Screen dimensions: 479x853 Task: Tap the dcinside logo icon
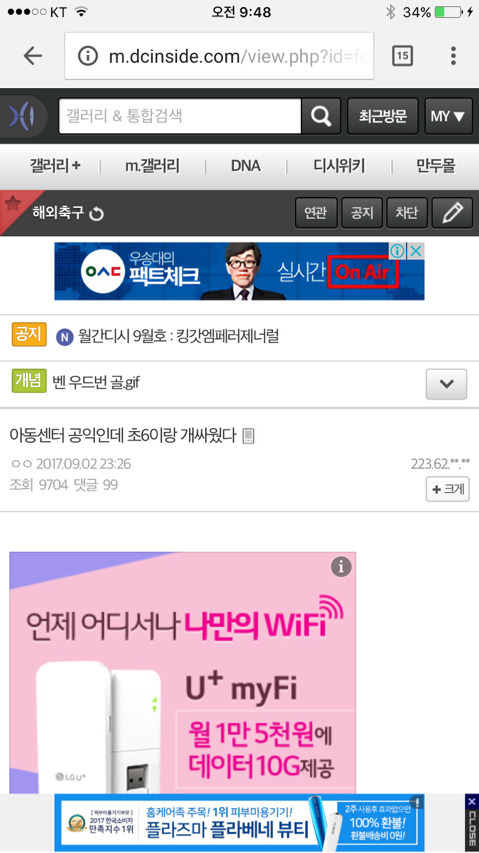[x=22, y=116]
